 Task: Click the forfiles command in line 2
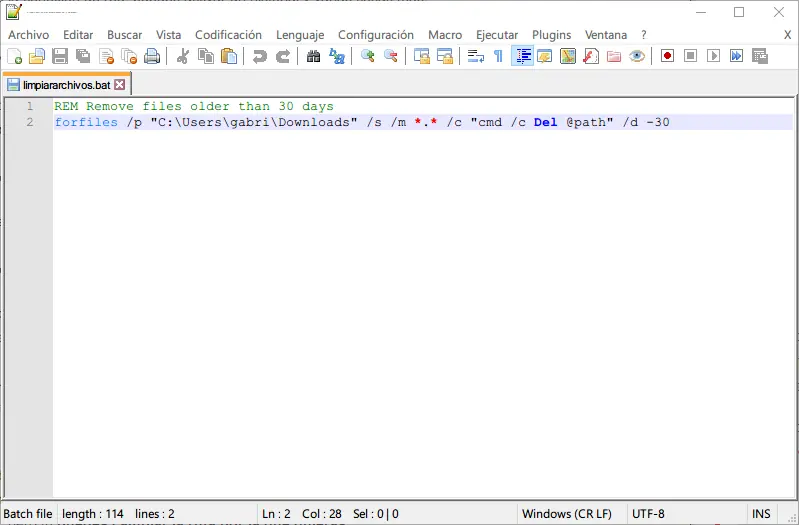86,122
